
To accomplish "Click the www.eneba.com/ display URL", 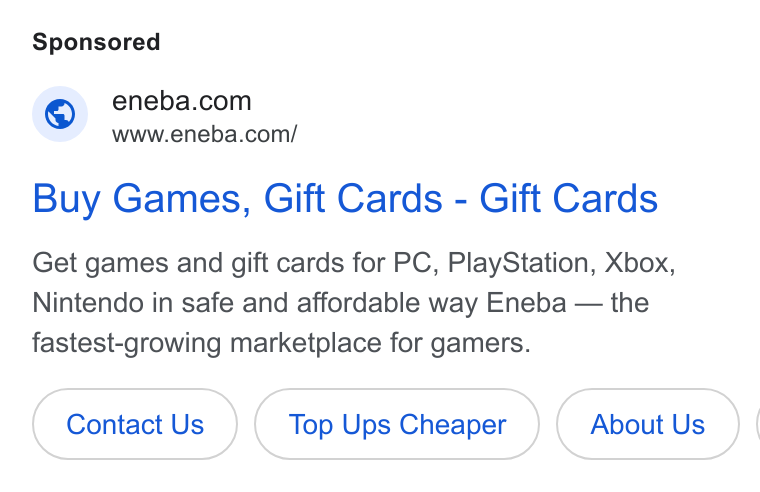I will [x=205, y=134].
